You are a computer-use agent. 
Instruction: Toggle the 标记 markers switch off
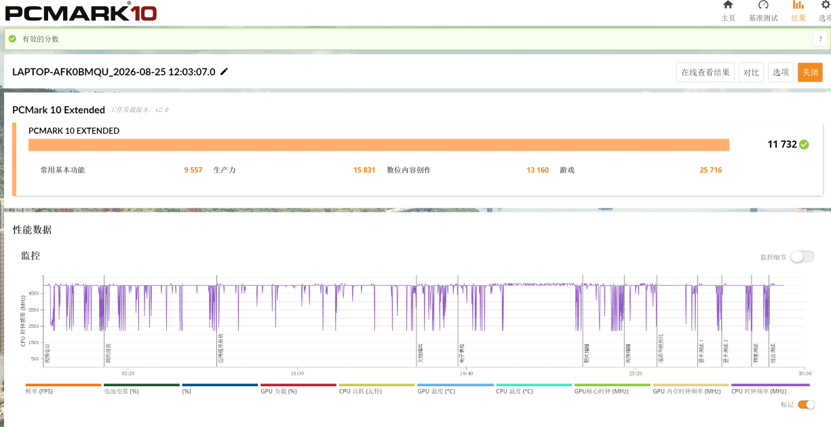click(806, 404)
